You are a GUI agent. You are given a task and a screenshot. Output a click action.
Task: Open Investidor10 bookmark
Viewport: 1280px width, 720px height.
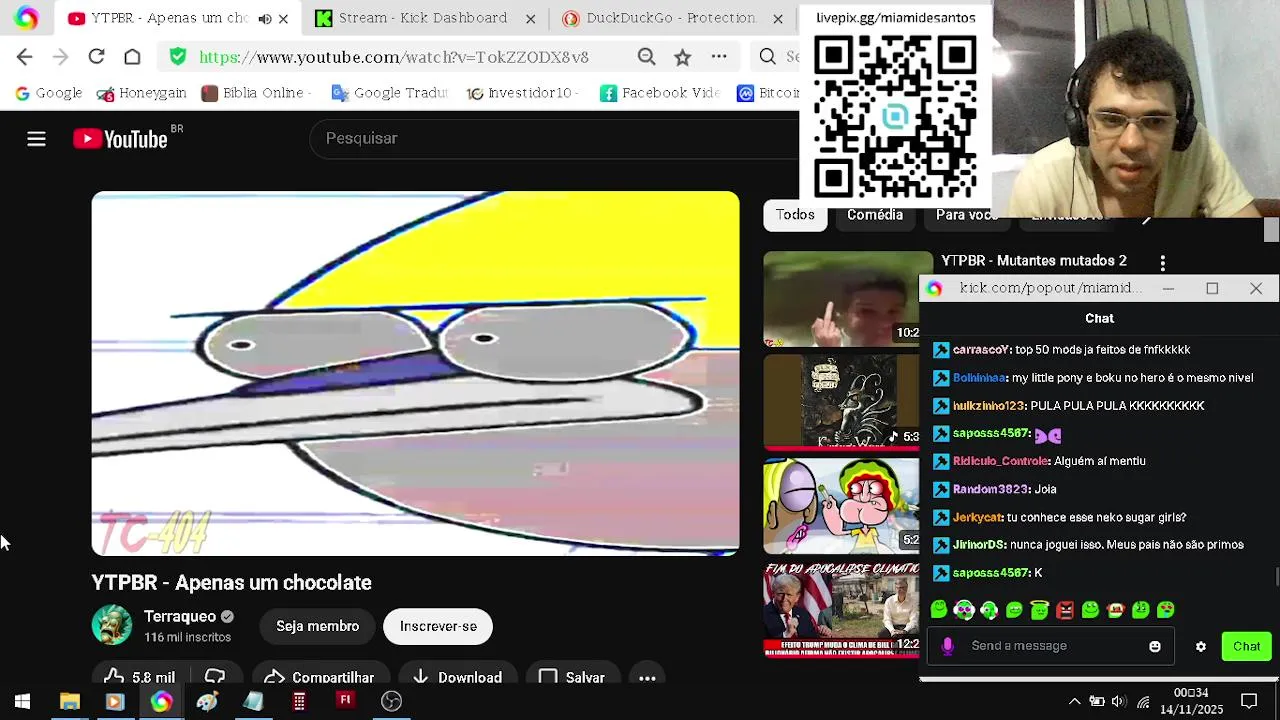tap(523, 93)
